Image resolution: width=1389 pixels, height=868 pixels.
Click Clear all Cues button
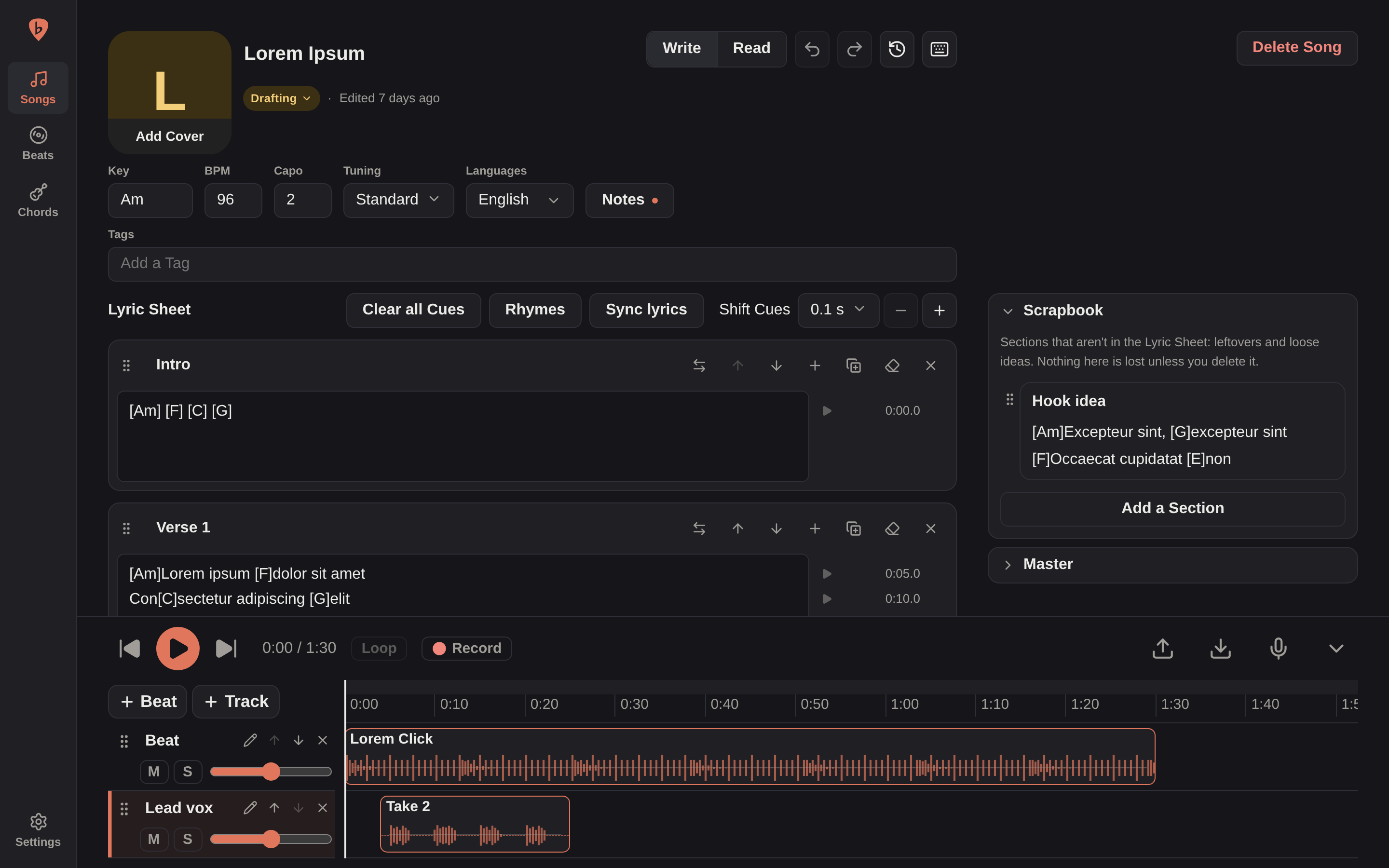point(413,310)
